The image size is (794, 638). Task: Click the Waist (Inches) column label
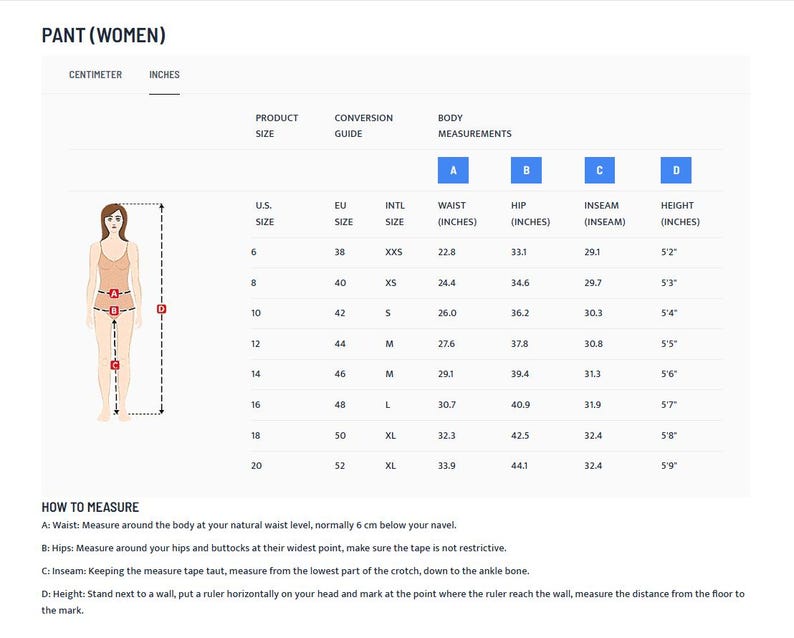457,214
